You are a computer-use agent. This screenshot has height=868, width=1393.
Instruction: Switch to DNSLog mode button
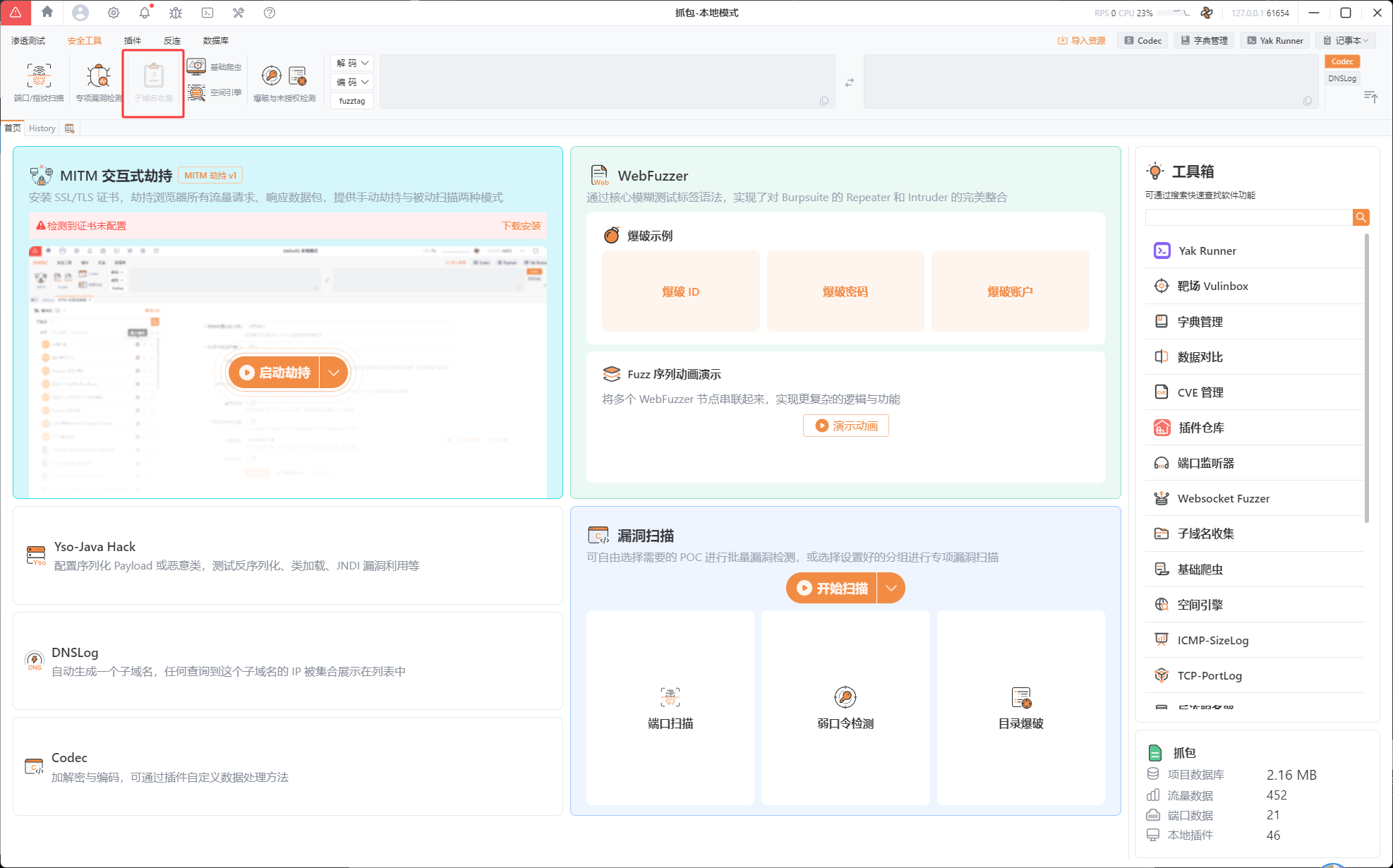1341,78
